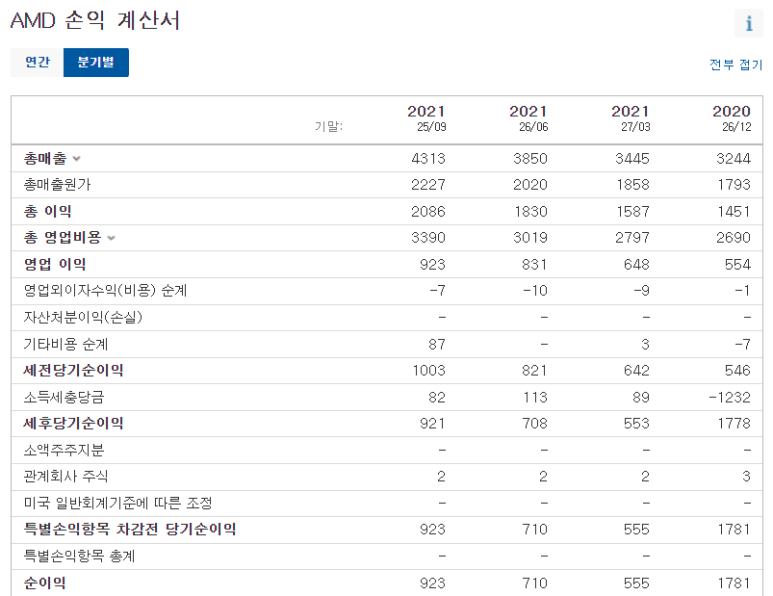Click the 총매출원가 row label
Viewport: 773px width, 596px height.
click(57, 185)
